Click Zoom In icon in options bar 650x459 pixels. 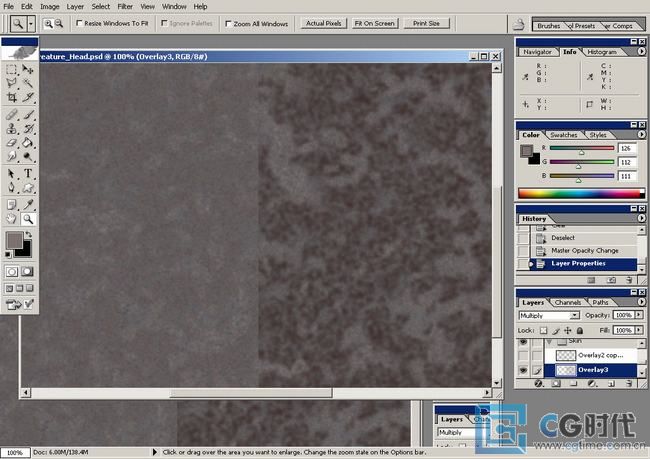(x=49, y=24)
